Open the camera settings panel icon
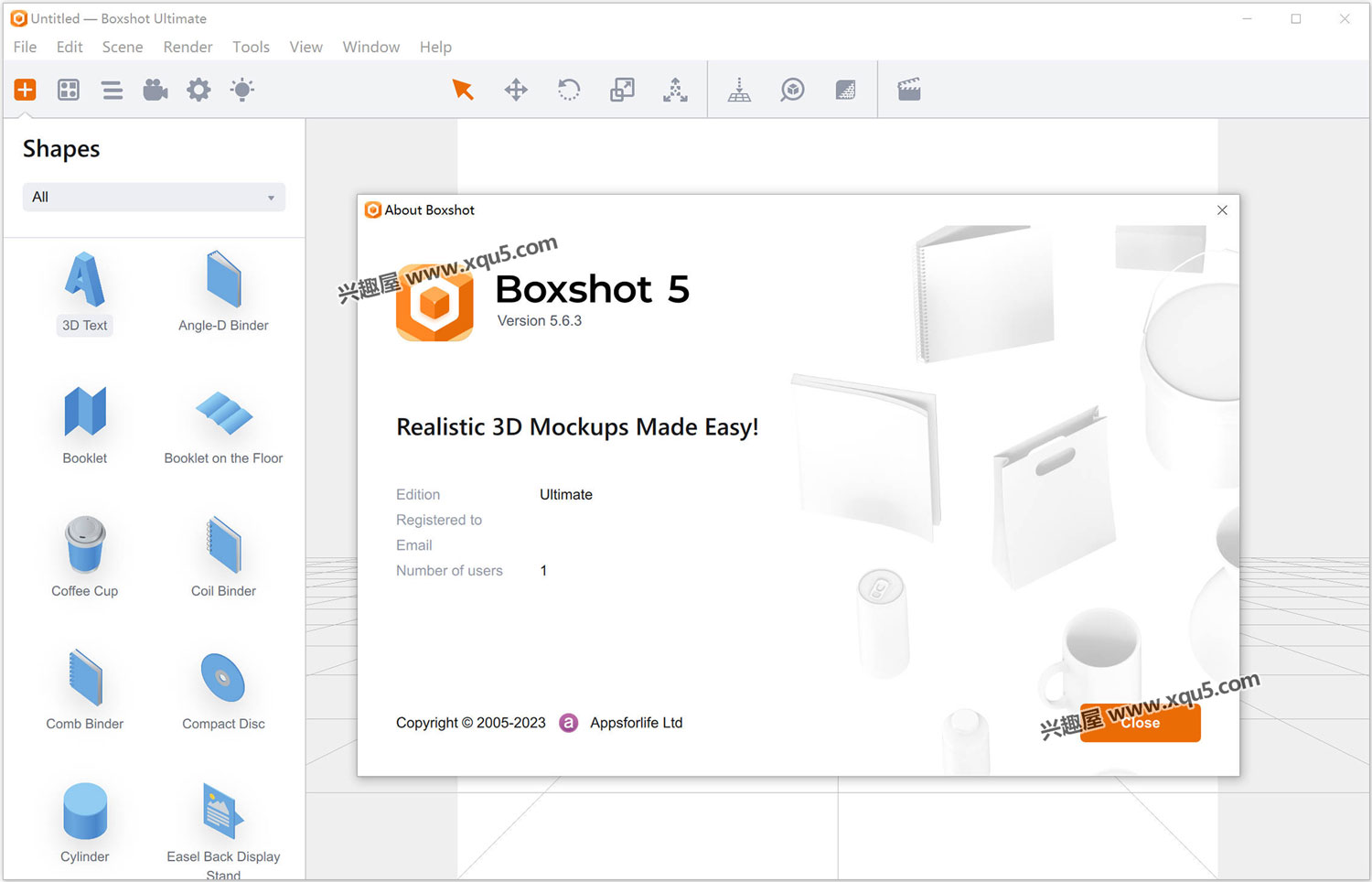 click(x=155, y=90)
